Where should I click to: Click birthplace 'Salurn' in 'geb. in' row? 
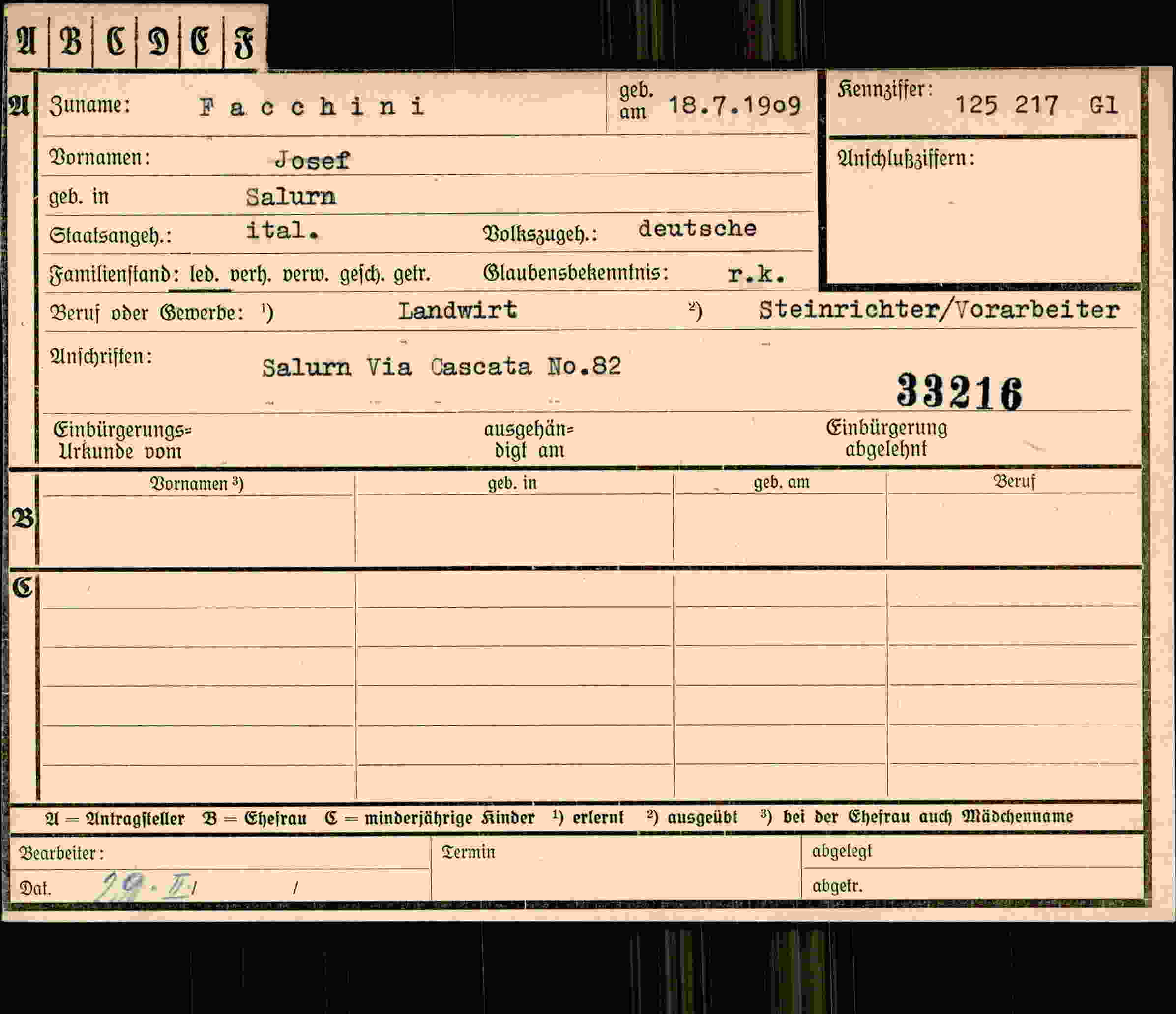291,198
